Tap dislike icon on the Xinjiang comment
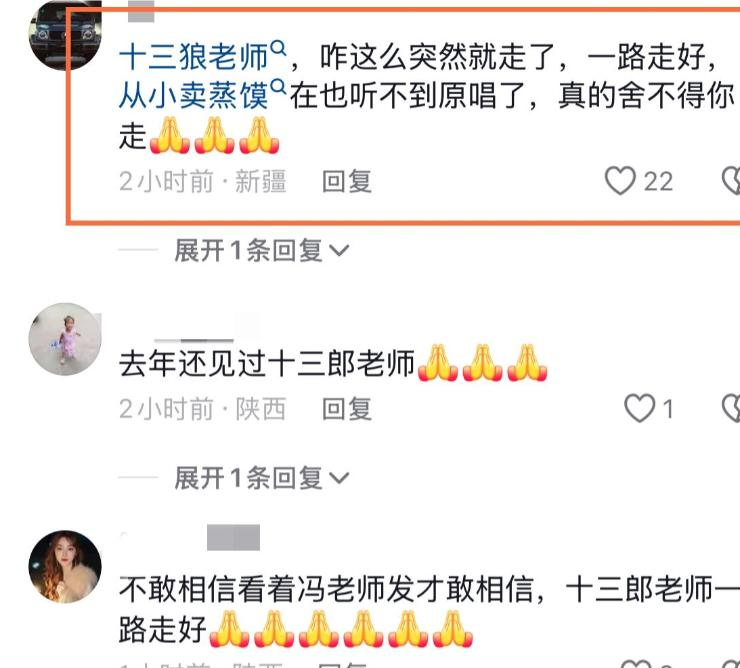 731,181
